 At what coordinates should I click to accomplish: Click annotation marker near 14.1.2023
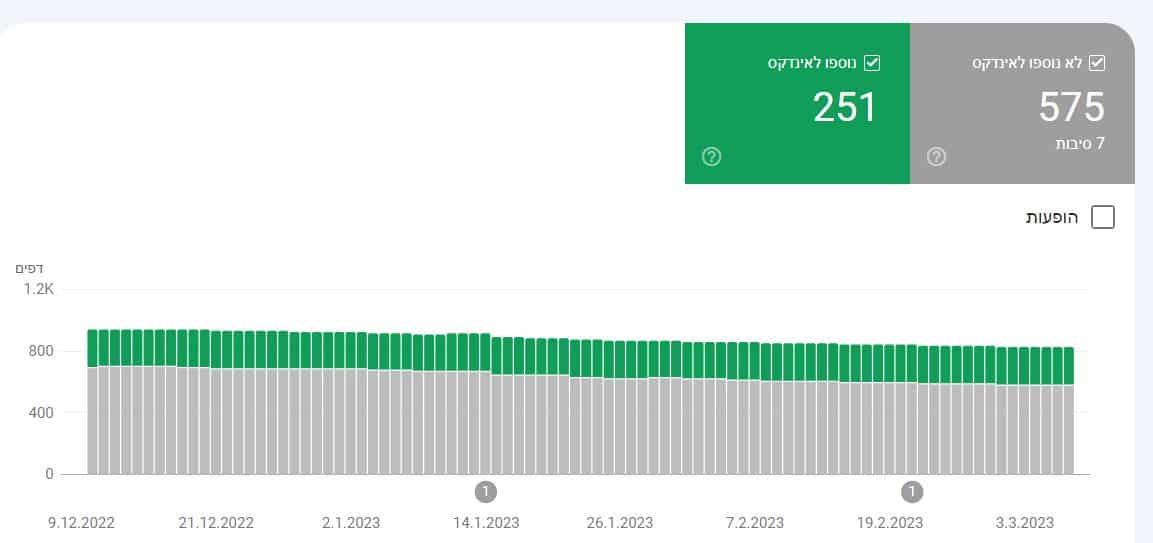pyautogui.click(x=485, y=491)
